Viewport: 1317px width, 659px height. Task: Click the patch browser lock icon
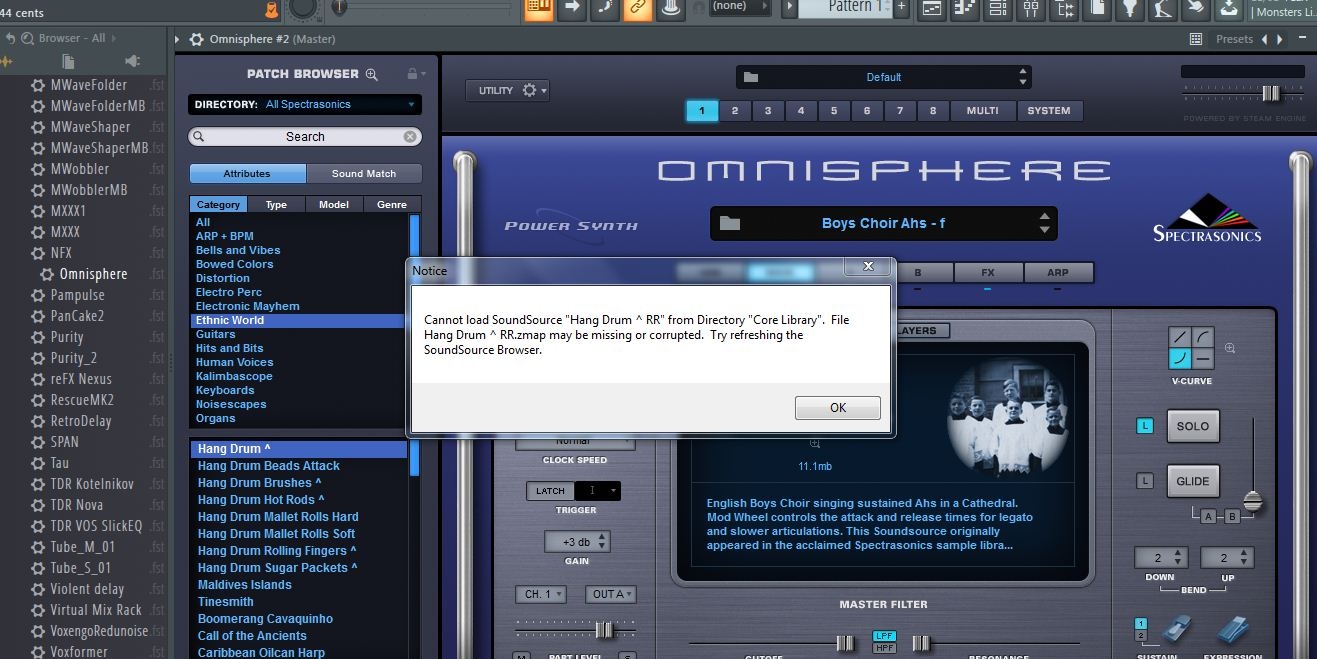411,74
